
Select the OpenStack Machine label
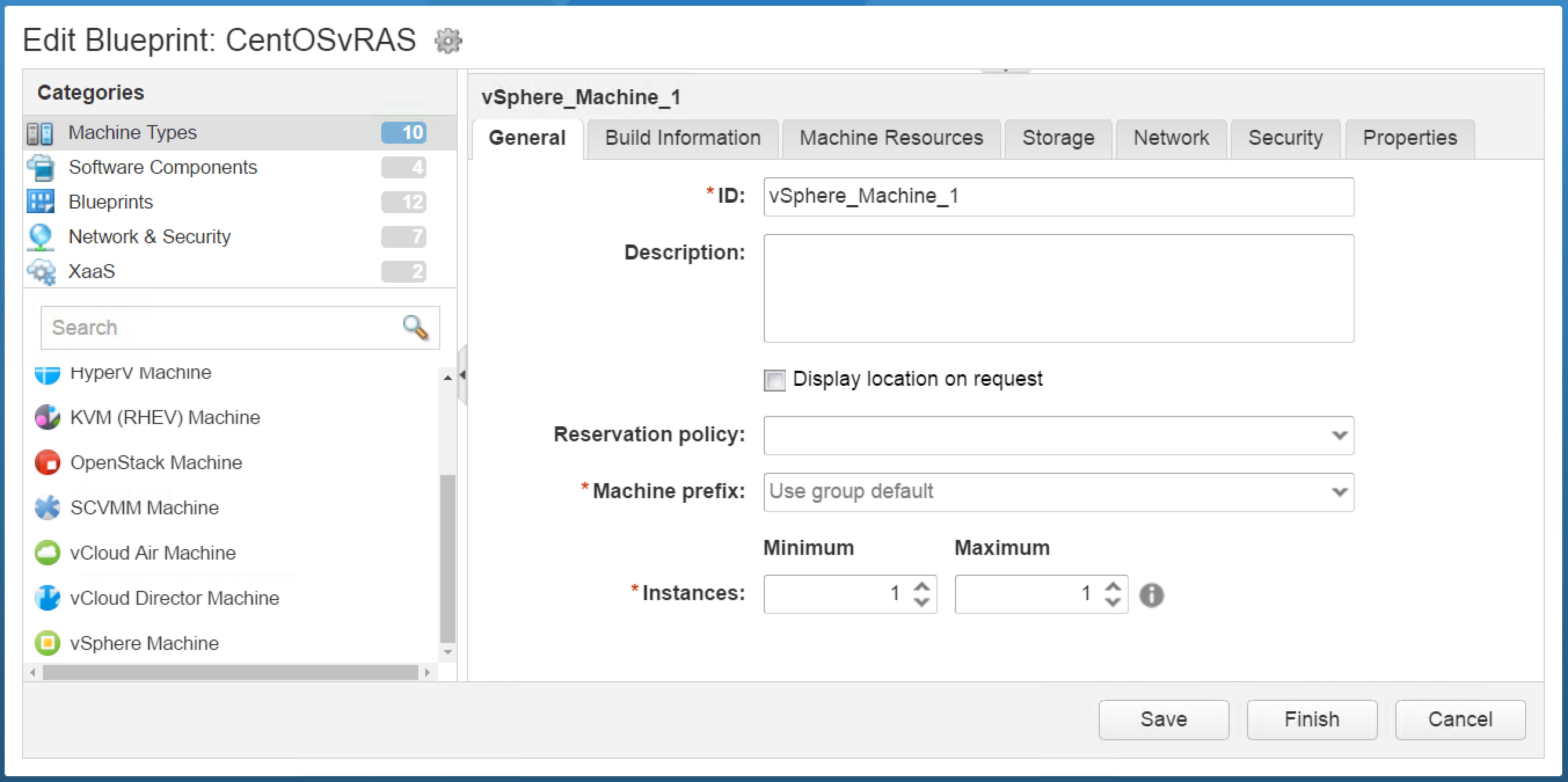click(x=156, y=462)
